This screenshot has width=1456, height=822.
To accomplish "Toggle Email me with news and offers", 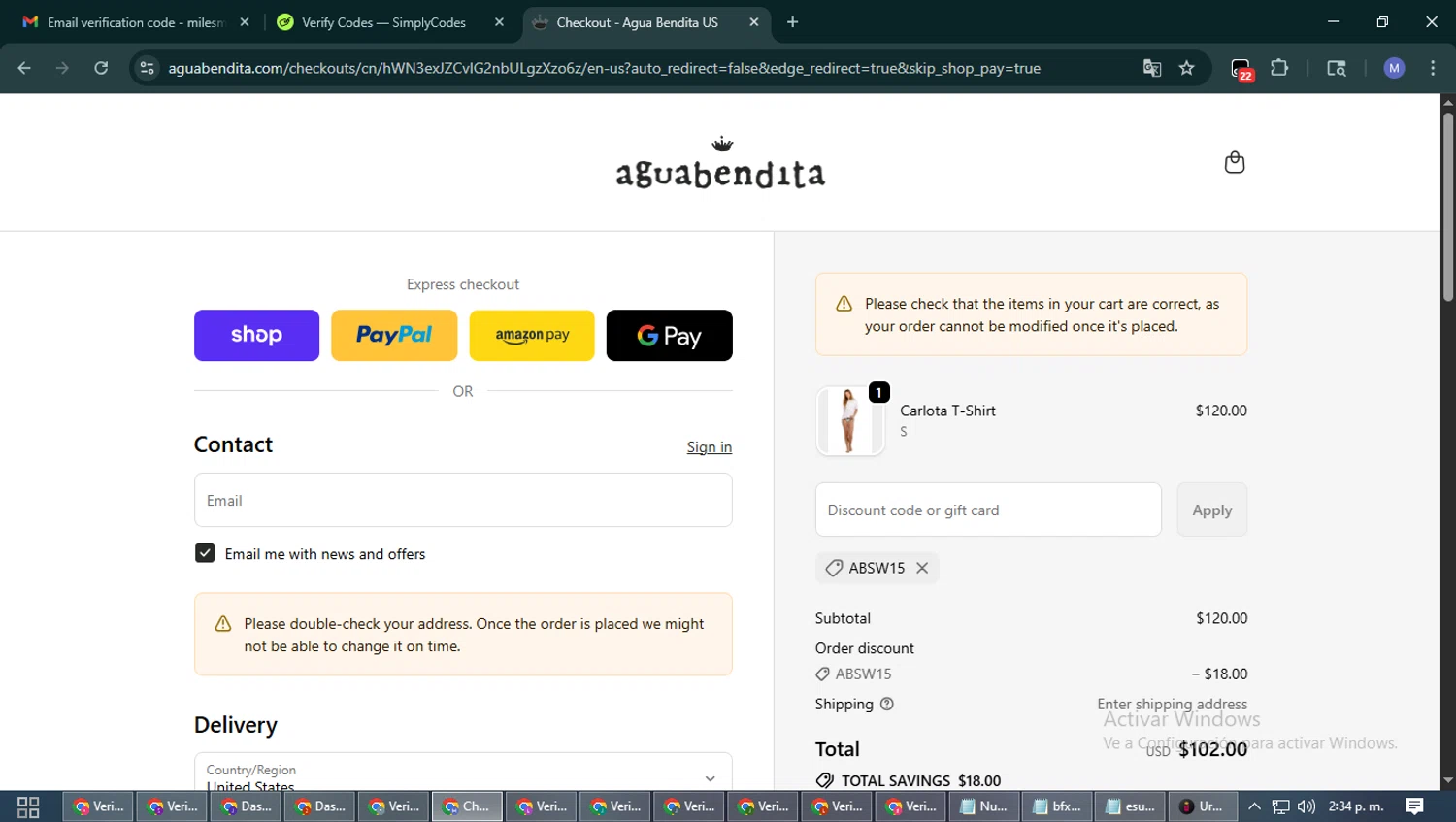I will [205, 553].
